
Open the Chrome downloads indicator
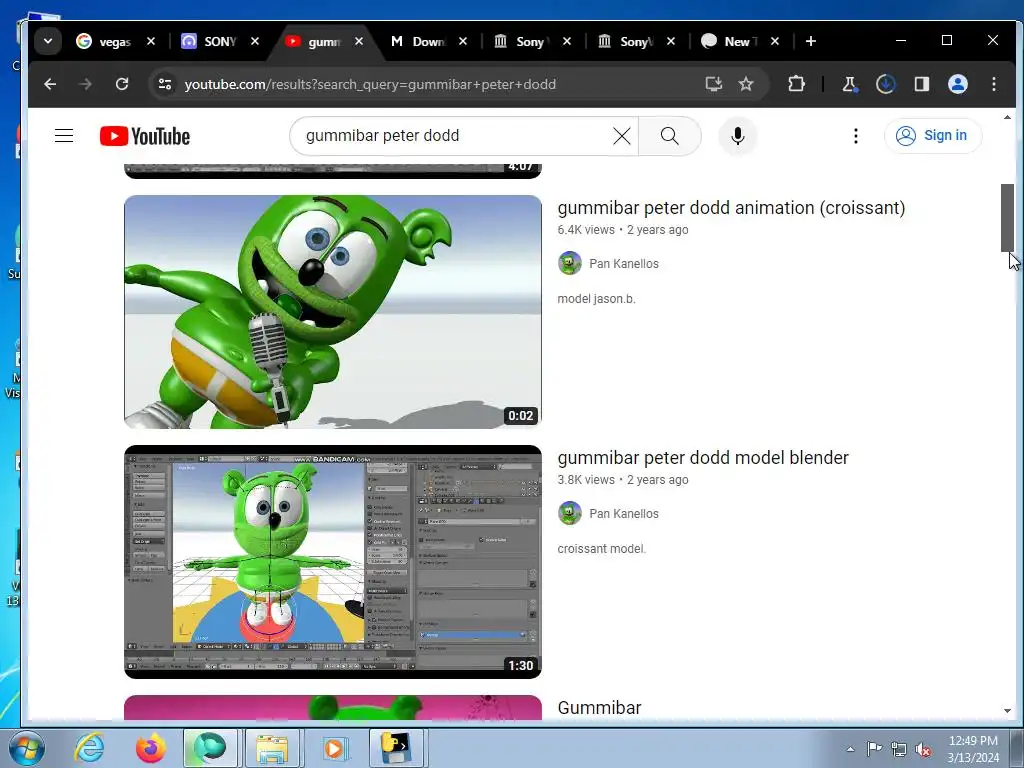click(x=886, y=84)
